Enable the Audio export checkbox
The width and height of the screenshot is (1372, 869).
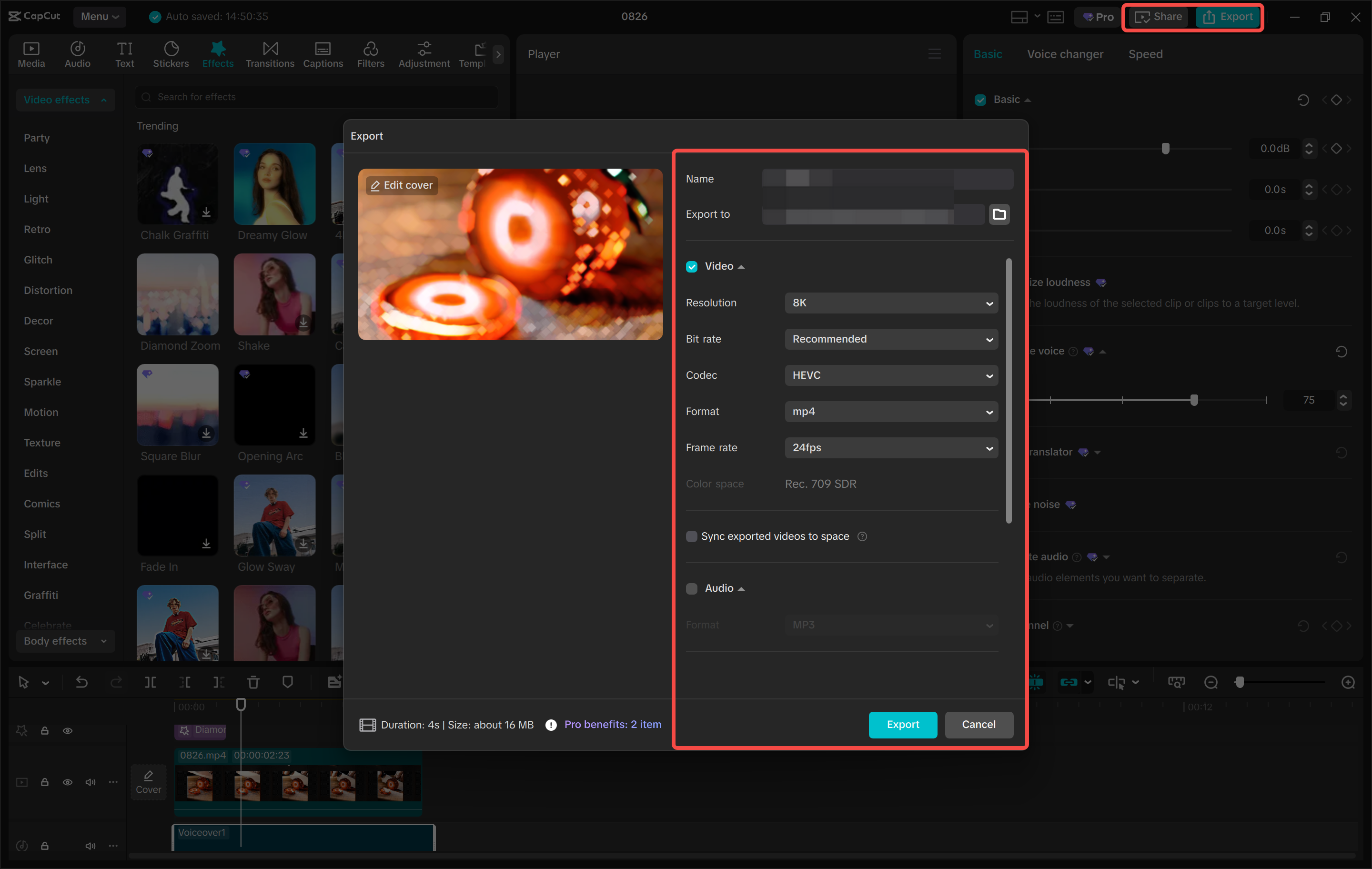[x=692, y=589]
